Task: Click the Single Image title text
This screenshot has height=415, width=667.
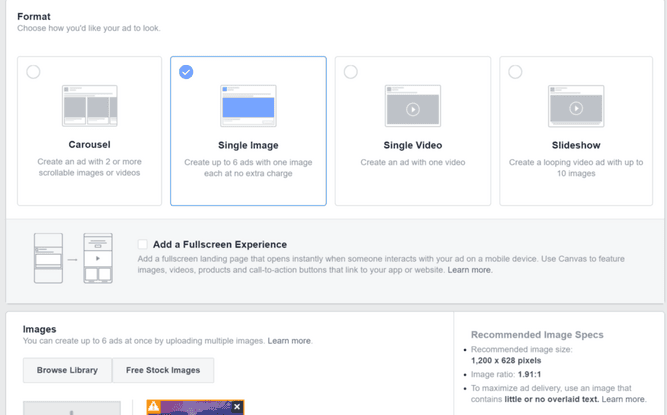Action: click(x=248, y=145)
